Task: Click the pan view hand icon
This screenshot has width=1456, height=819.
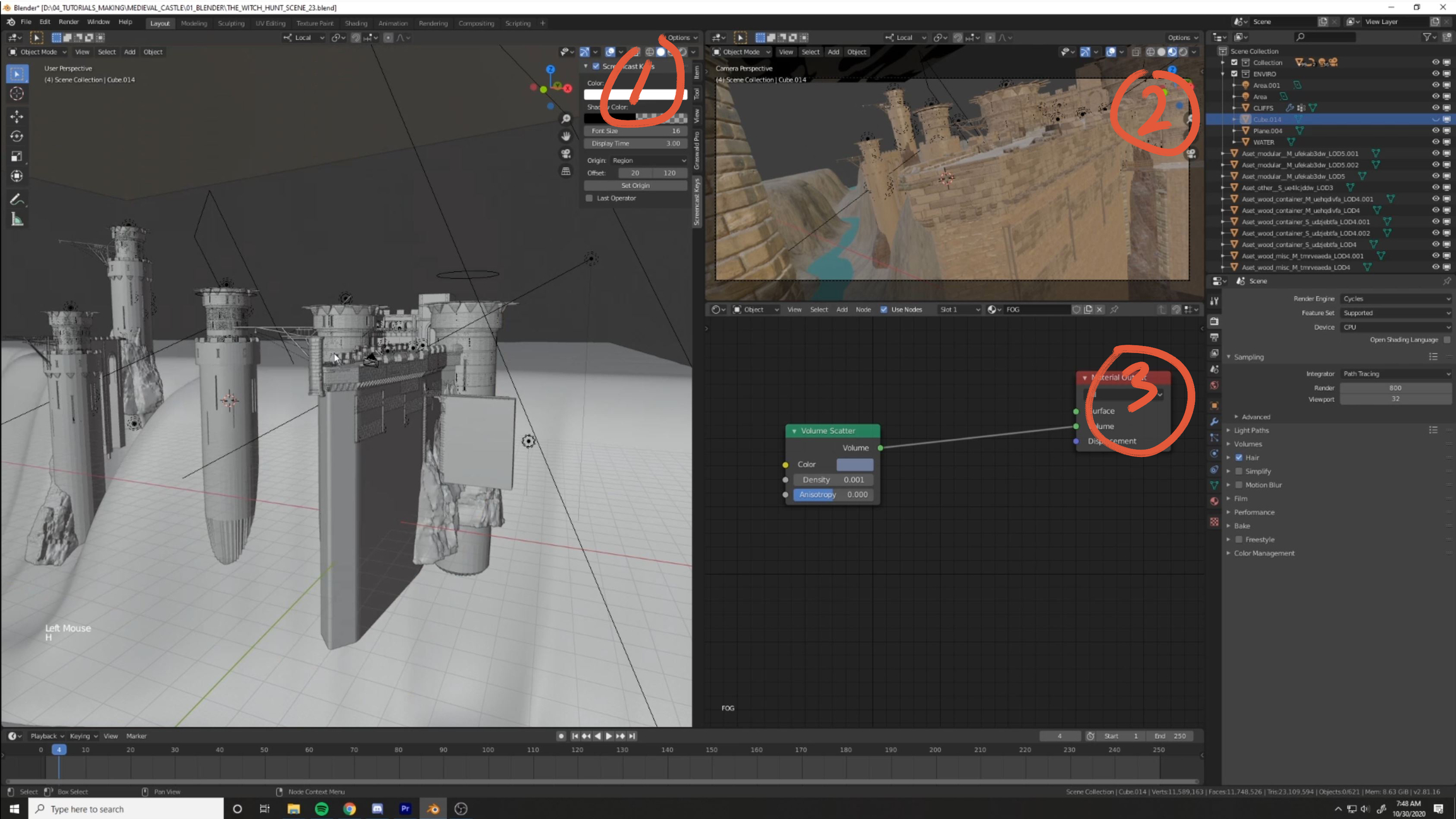Action: click(x=566, y=136)
